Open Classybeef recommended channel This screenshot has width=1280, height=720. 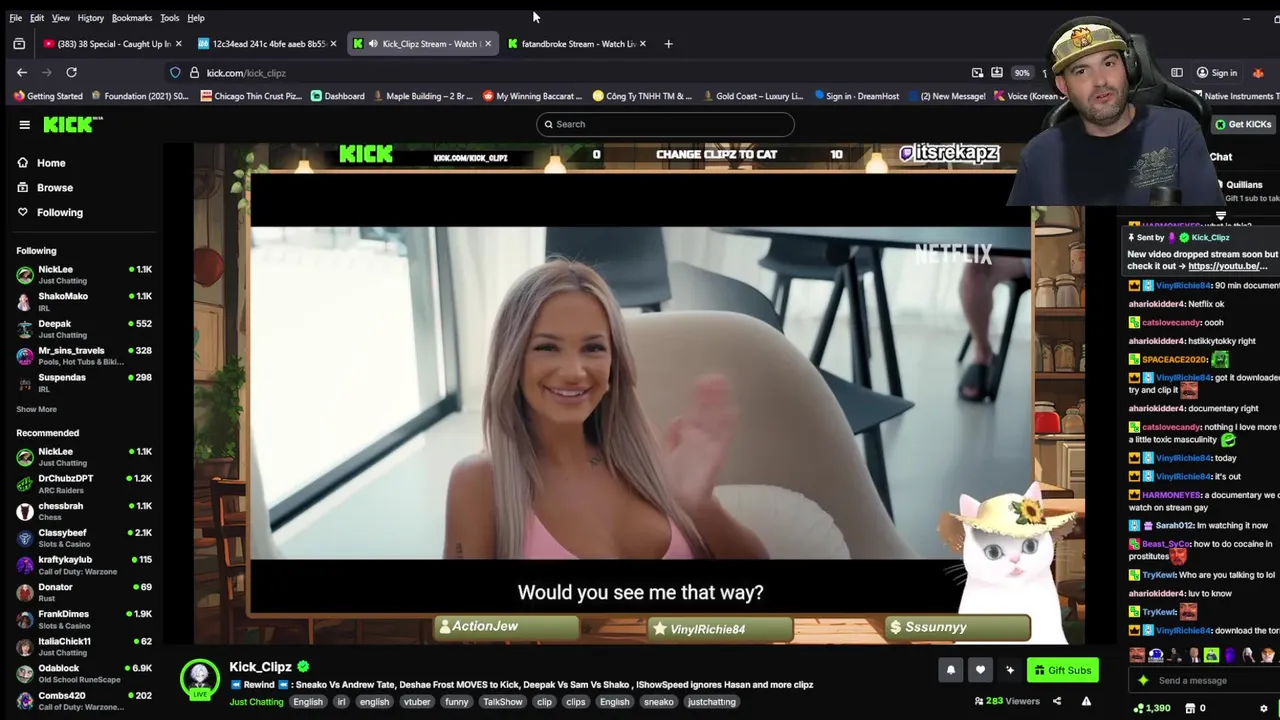[x=84, y=538]
